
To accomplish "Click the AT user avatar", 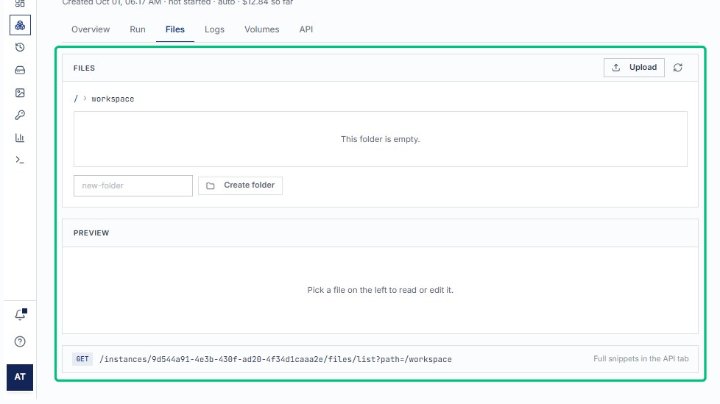I will point(20,377).
